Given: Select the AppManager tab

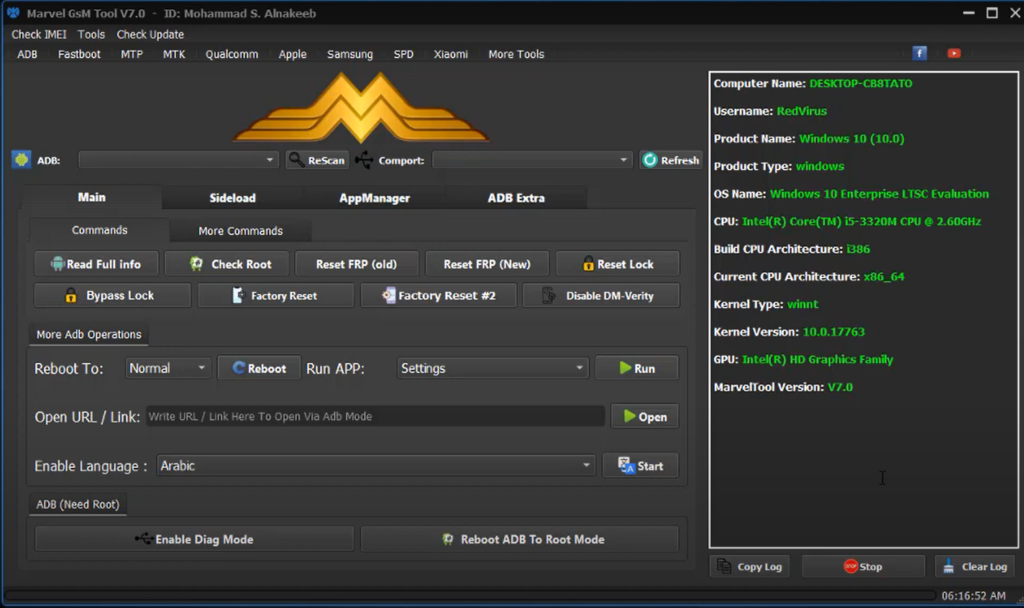Looking at the screenshot, I should point(374,198).
